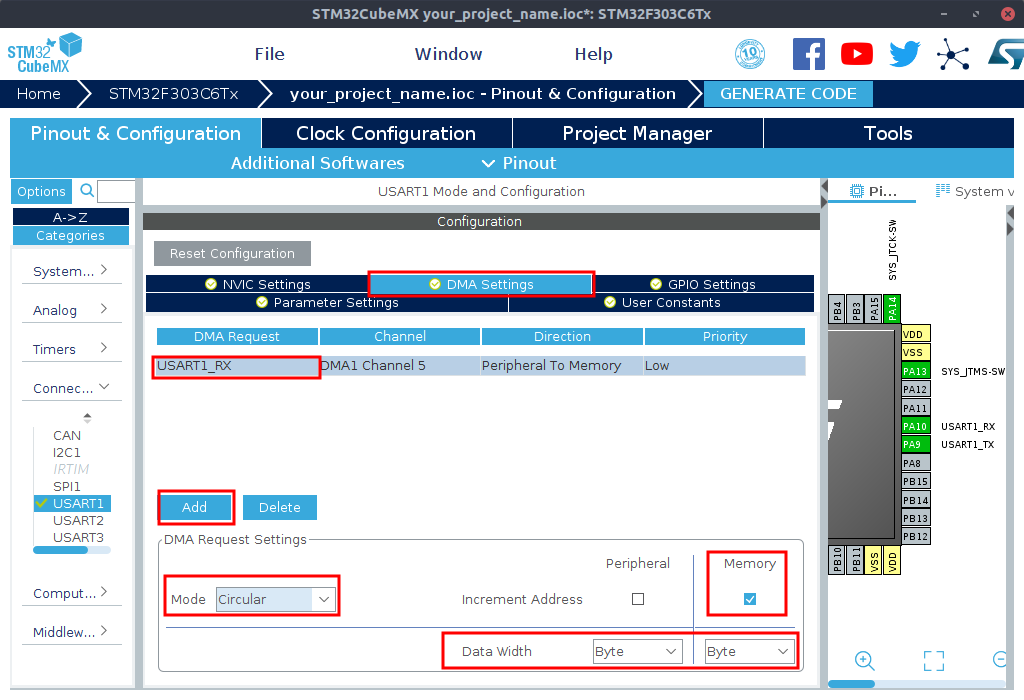This screenshot has width=1024, height=700.
Task: Open the Peripheral Data Width Byte dropdown
Action: [637, 651]
